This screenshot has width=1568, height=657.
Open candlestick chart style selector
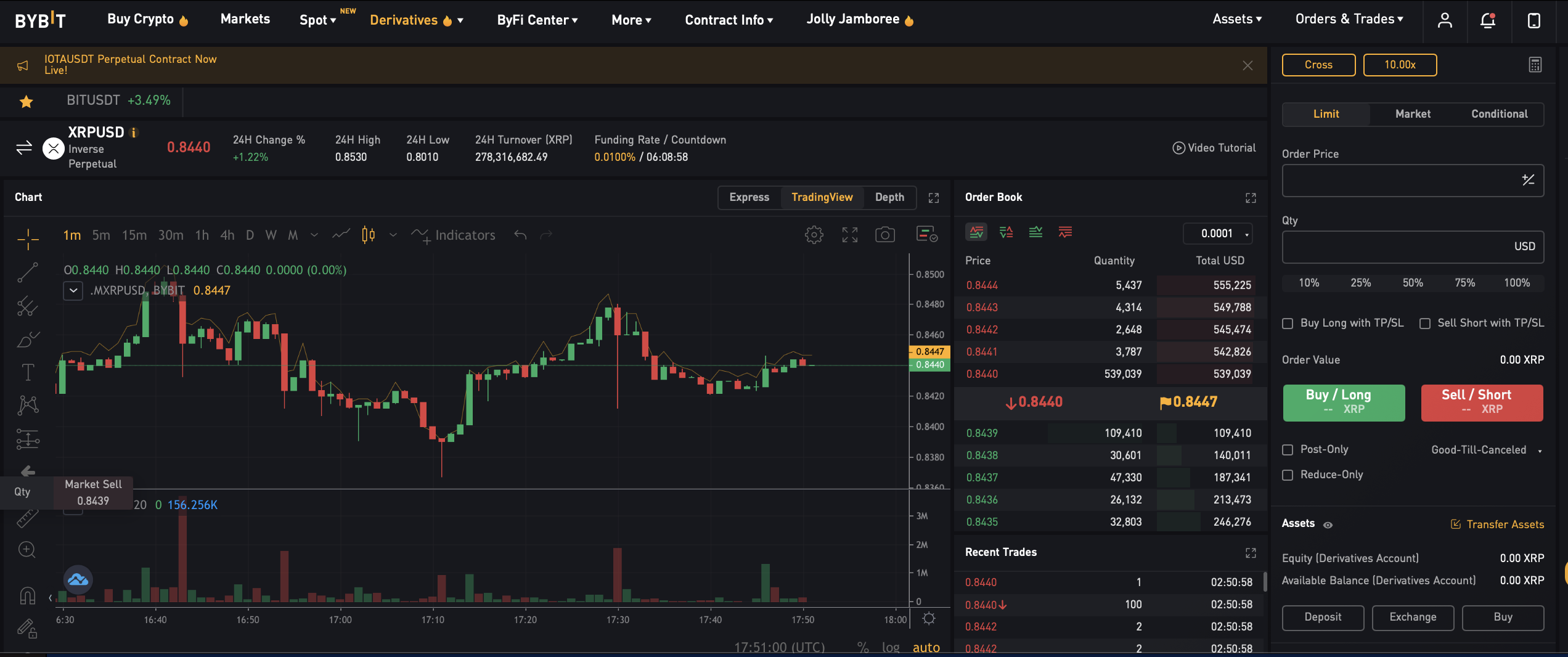(x=369, y=235)
